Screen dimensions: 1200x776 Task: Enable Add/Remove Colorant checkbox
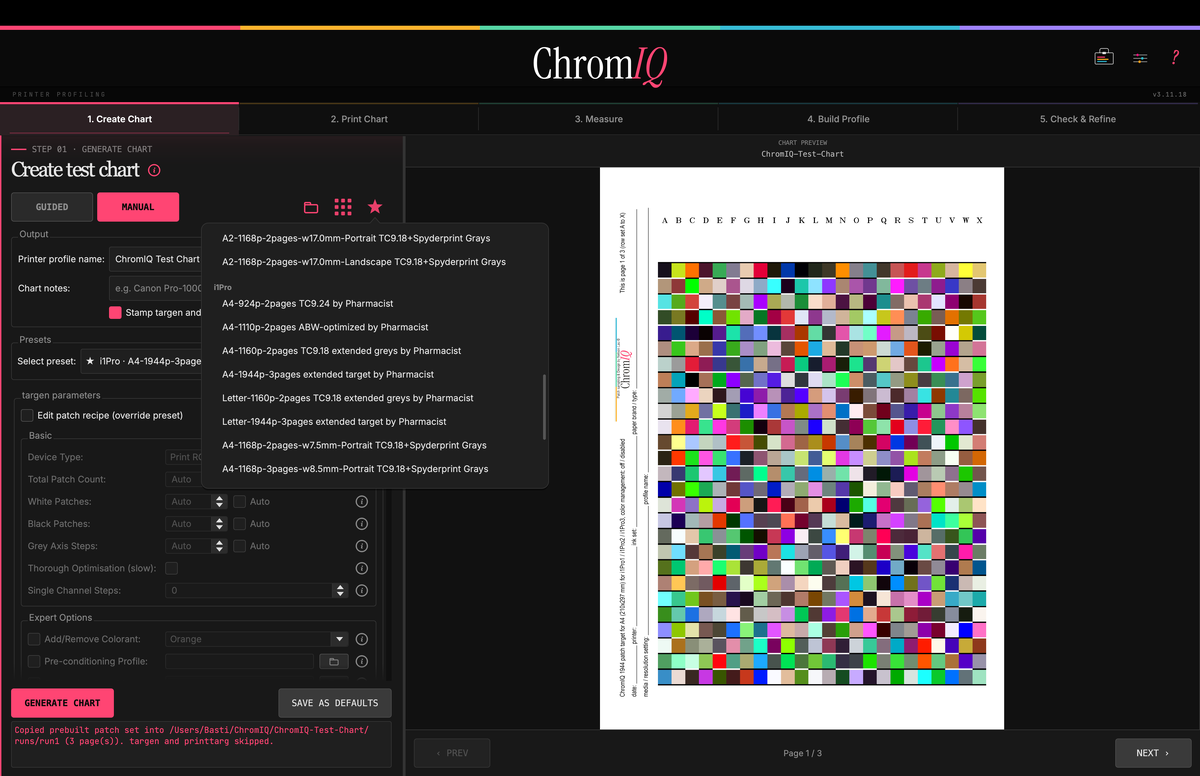pyautogui.click(x=34, y=639)
